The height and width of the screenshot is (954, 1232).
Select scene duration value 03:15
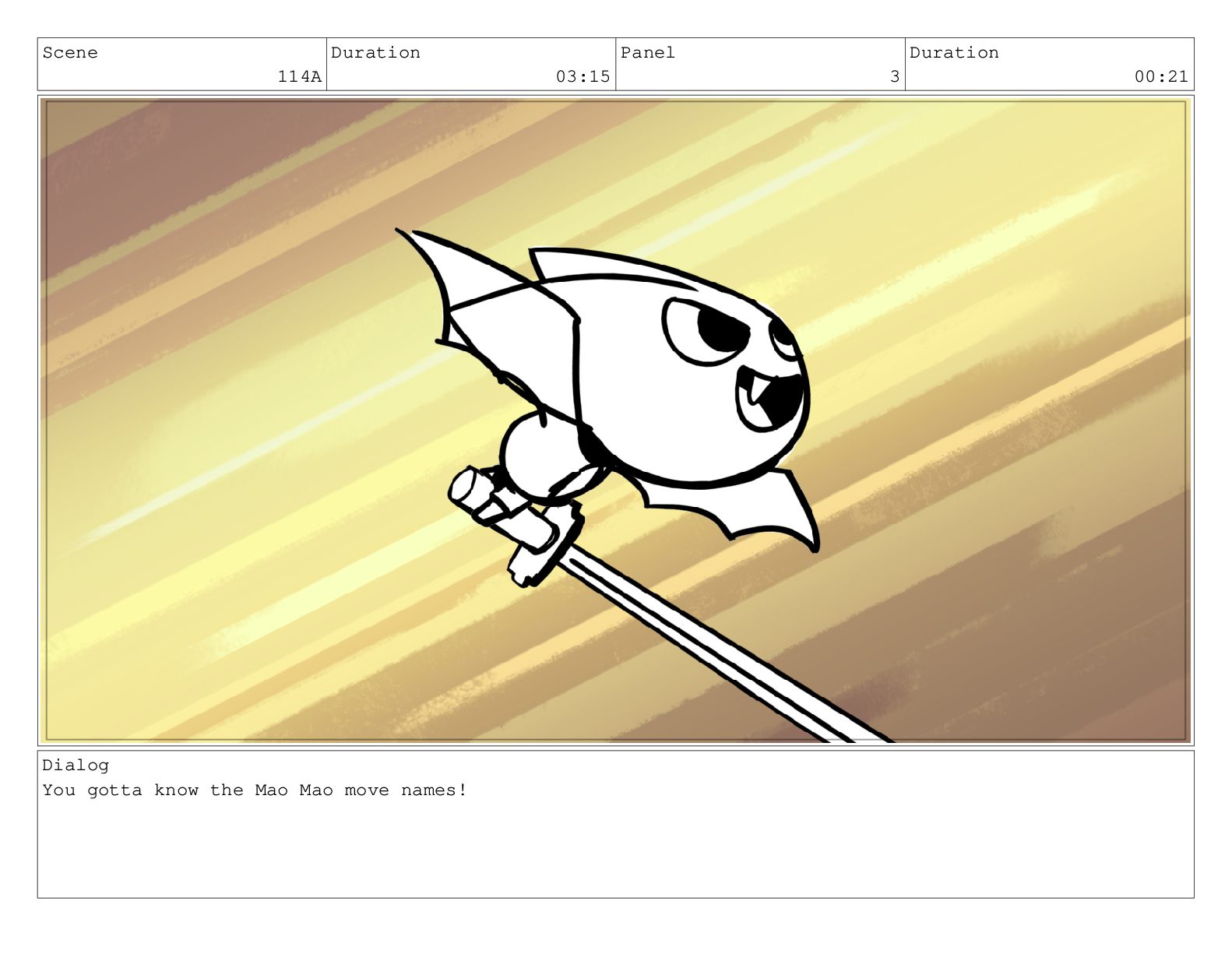tap(583, 76)
